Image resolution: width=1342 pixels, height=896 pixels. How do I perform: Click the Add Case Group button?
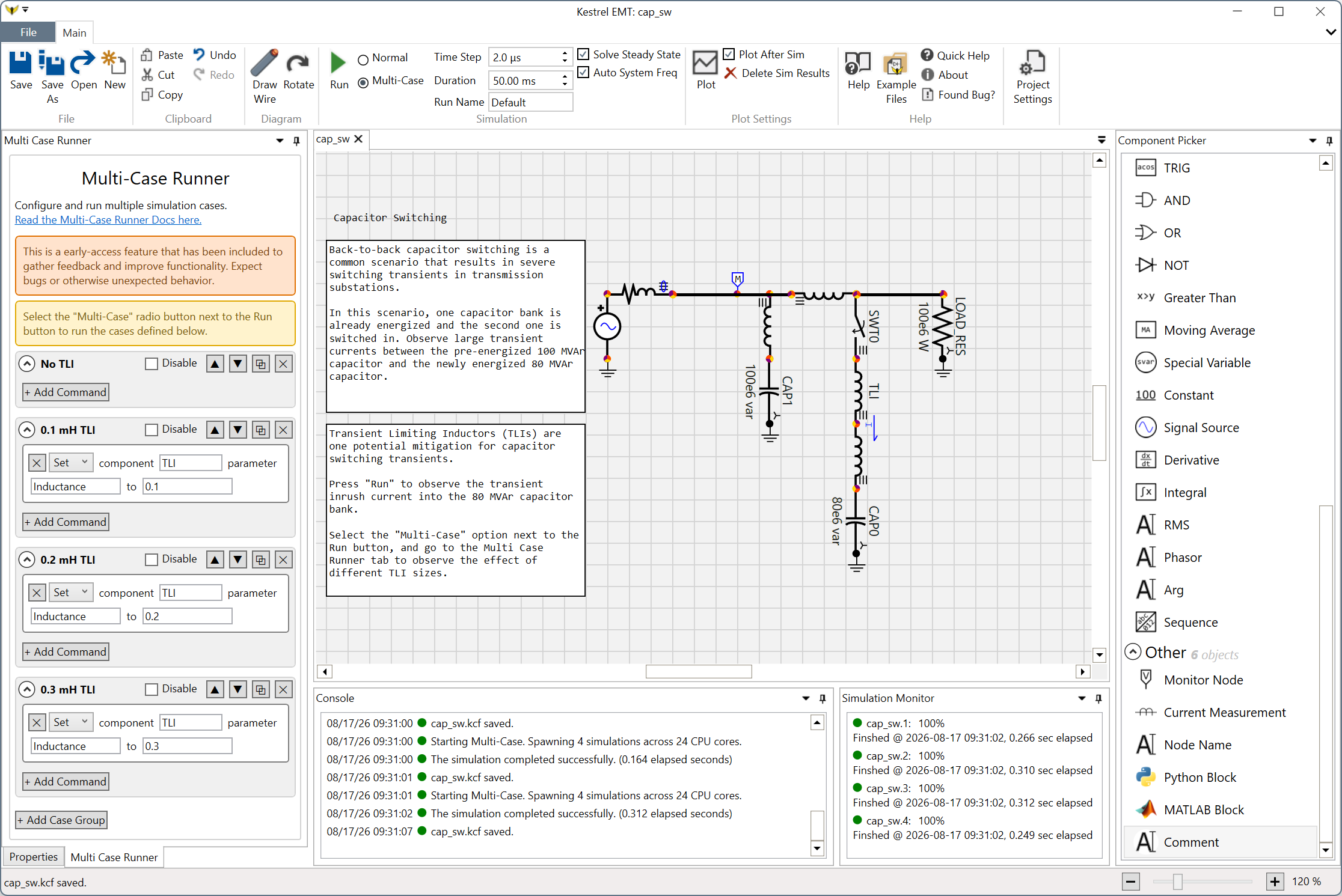coord(61,820)
